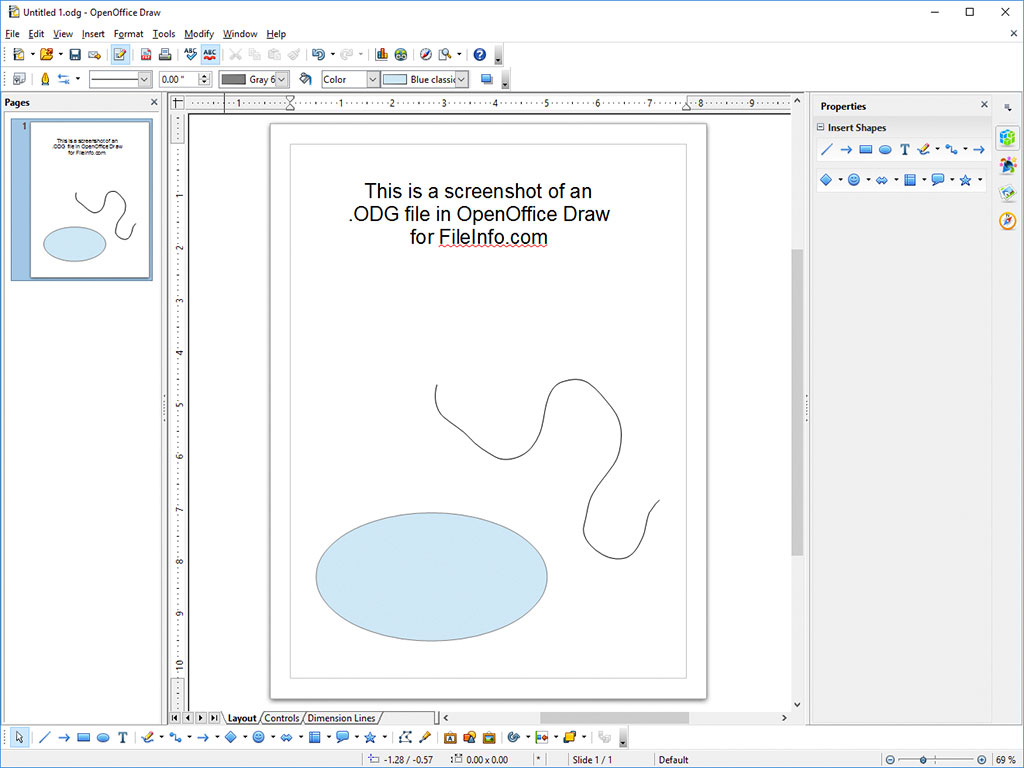Viewport: 1024px width, 768px height.
Task: Toggle AutoSpellcheck off
Action: [x=210, y=55]
